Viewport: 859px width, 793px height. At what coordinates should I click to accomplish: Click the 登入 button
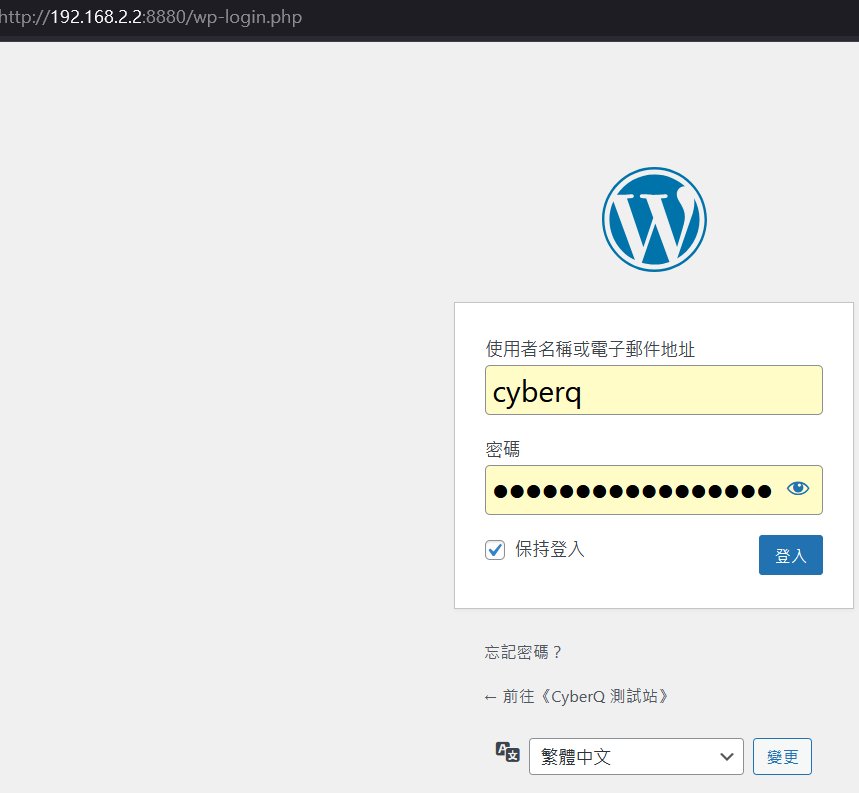(x=791, y=555)
